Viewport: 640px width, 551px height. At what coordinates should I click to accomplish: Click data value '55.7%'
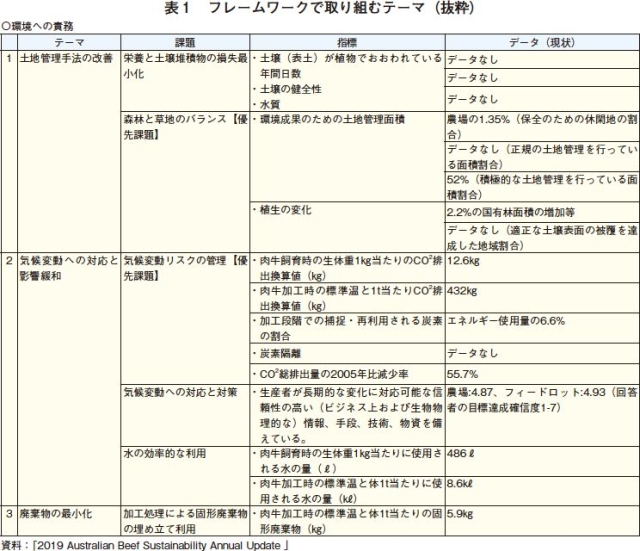pos(462,374)
